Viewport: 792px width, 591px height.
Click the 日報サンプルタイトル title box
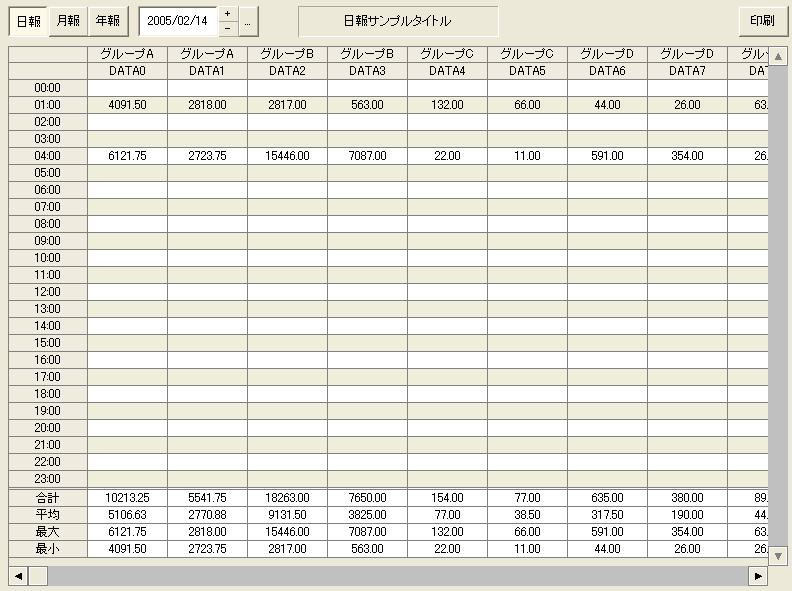[x=398, y=21]
